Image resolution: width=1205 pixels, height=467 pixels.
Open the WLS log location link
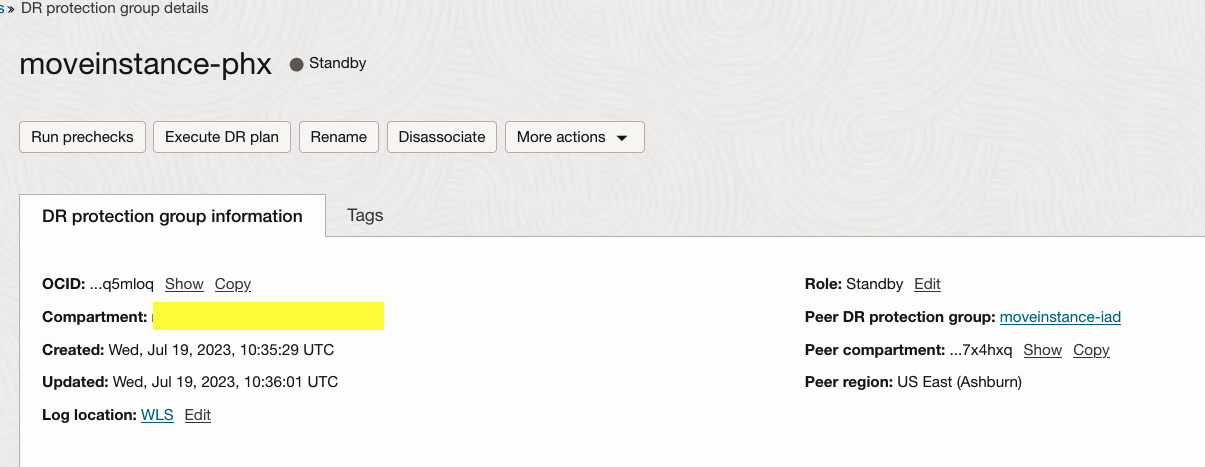(x=157, y=415)
